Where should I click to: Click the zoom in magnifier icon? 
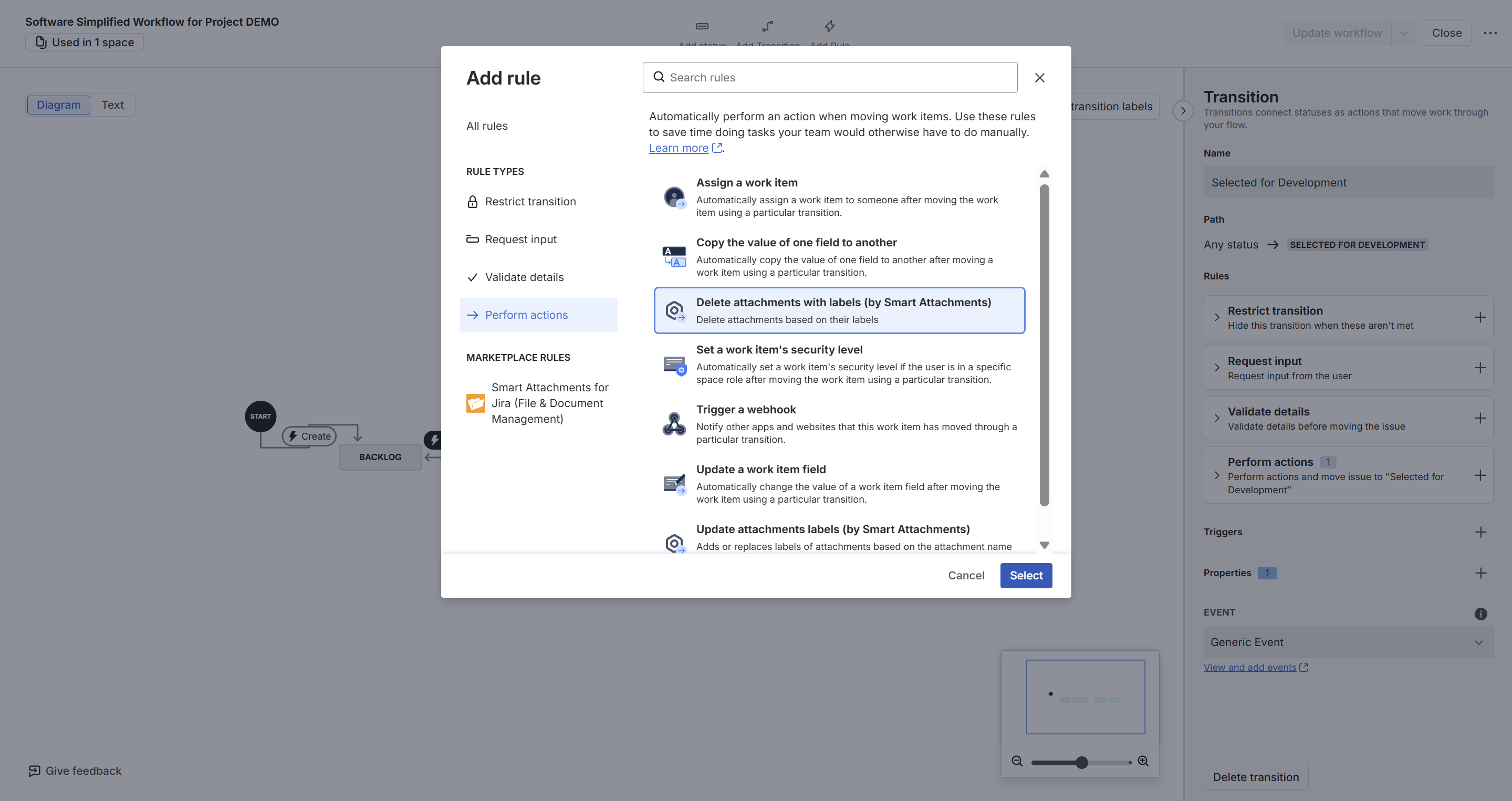(x=1143, y=761)
